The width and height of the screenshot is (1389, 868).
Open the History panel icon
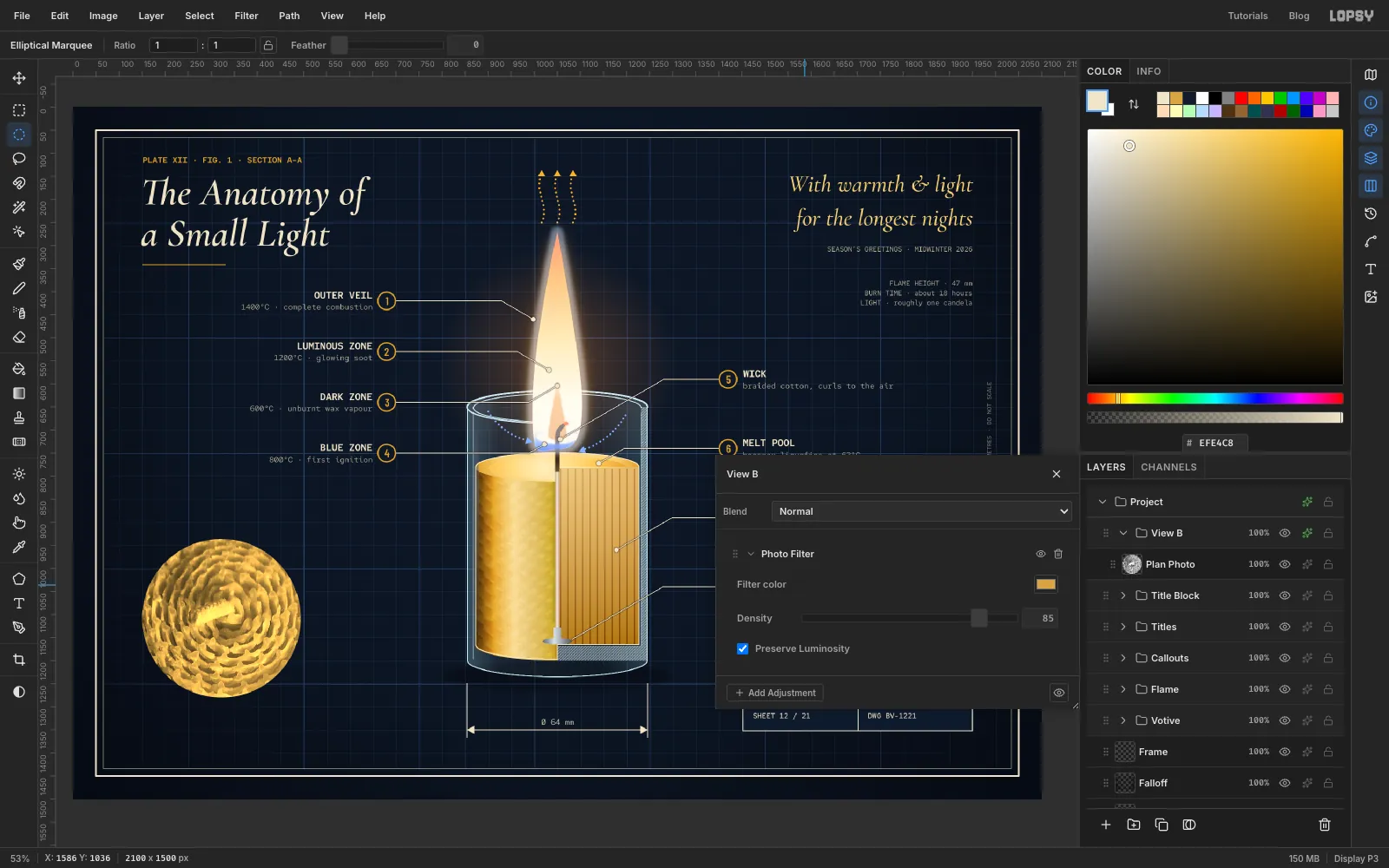click(1371, 214)
